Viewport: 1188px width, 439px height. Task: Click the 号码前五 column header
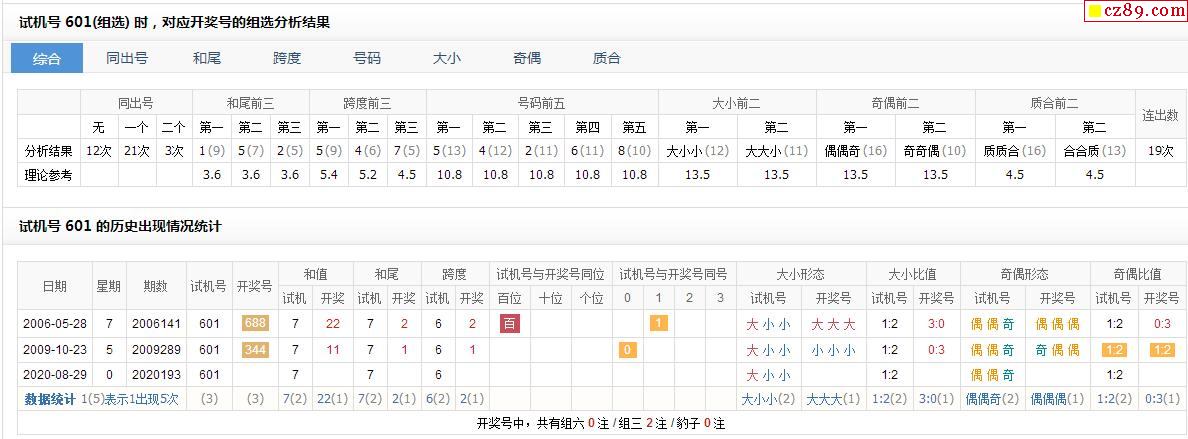point(542,103)
